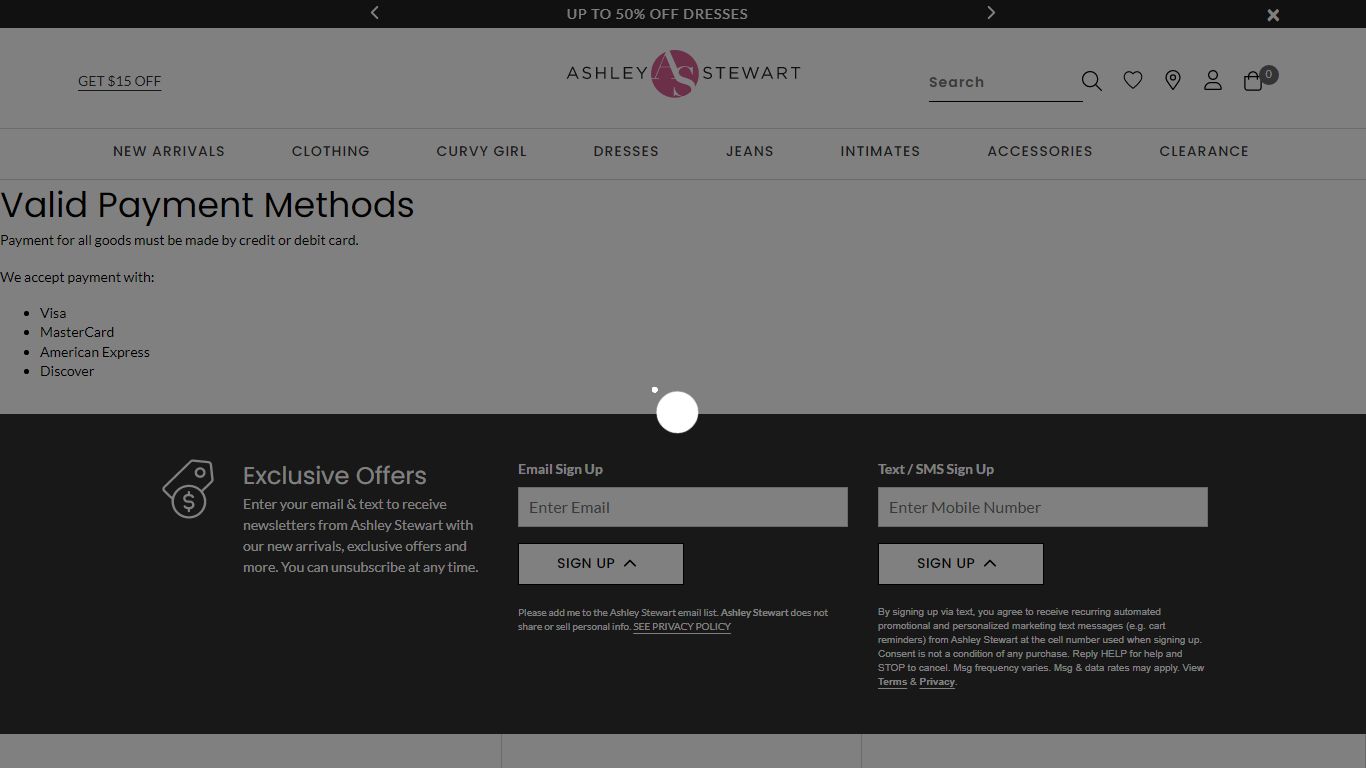Show the previous promo banner message
This screenshot has width=1366, height=768.
click(x=374, y=13)
